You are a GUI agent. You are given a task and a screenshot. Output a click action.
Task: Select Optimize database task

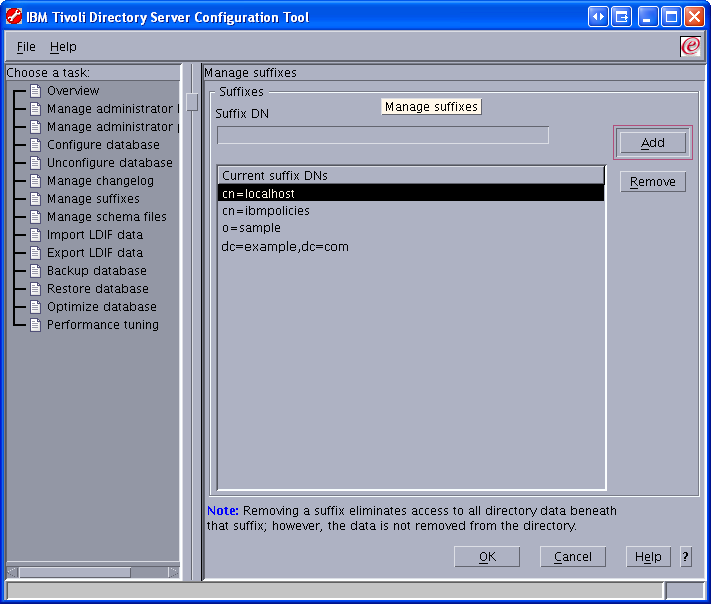tap(102, 307)
